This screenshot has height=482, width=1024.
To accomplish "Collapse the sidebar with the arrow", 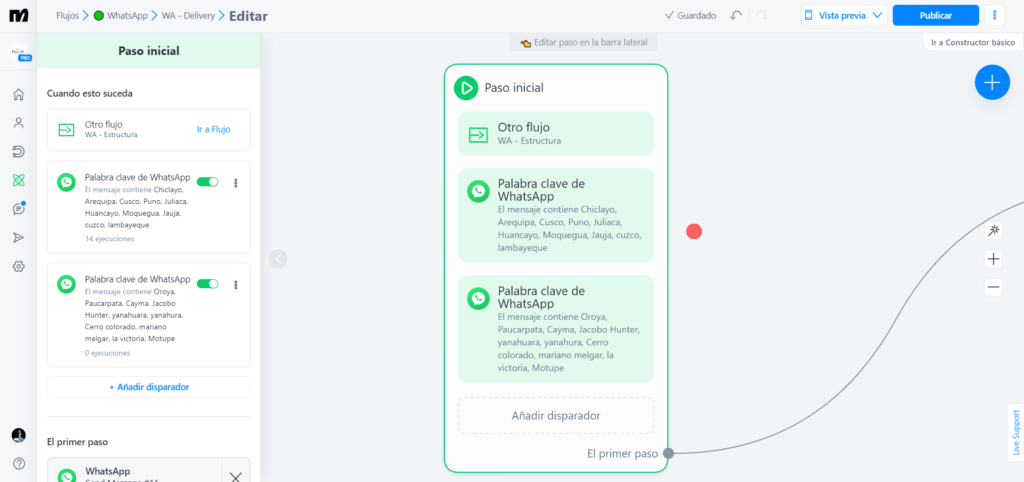I will 278,259.
